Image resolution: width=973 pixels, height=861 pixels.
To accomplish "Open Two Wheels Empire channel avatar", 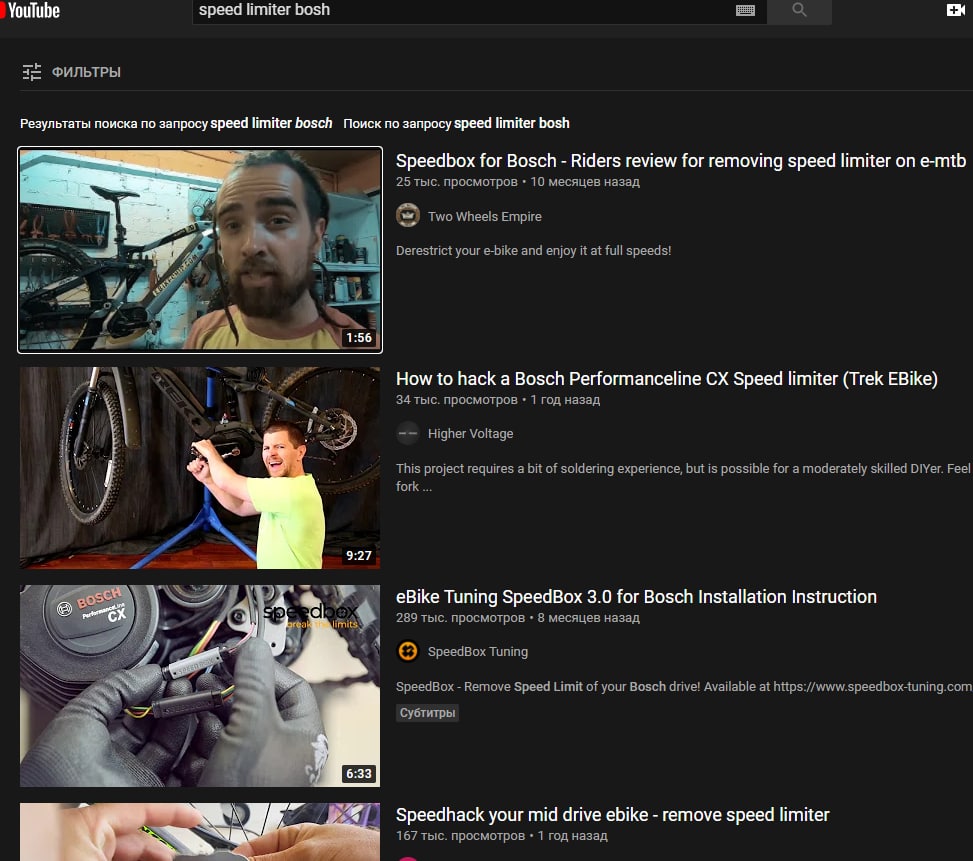I will tap(408, 216).
